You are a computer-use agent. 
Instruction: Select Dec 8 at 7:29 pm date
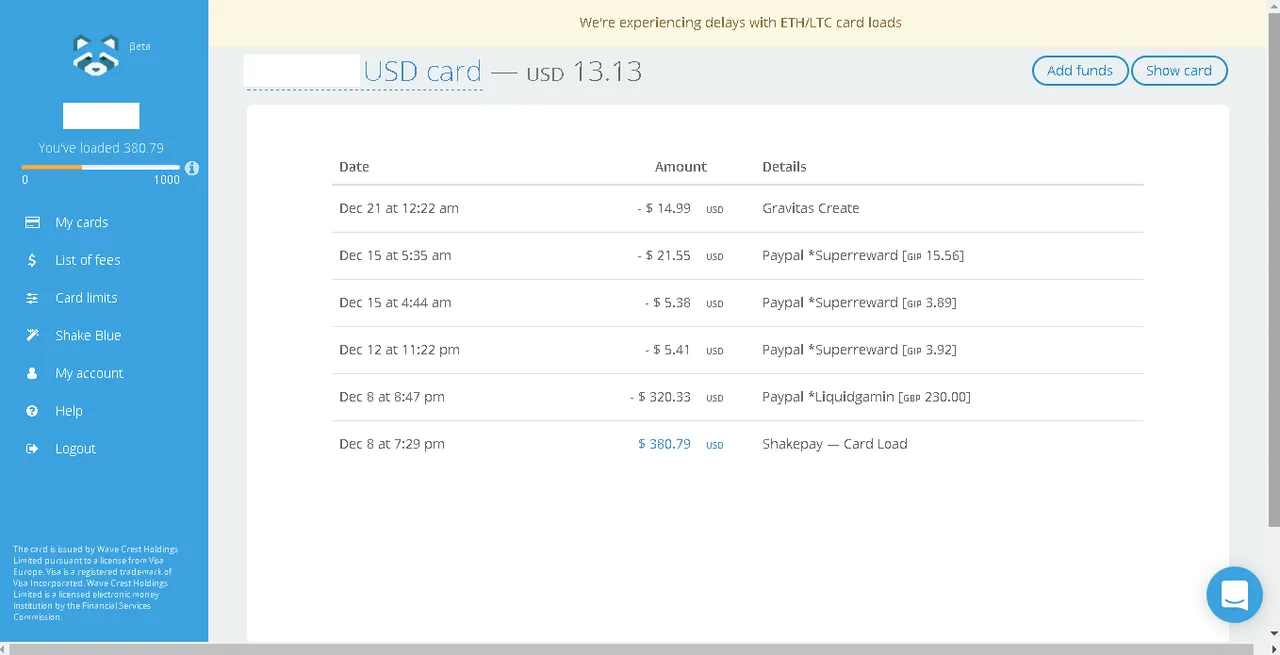pyautogui.click(x=392, y=443)
